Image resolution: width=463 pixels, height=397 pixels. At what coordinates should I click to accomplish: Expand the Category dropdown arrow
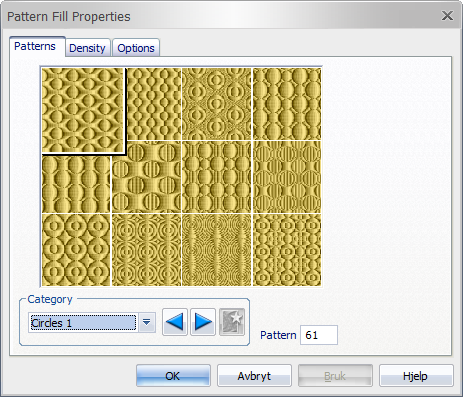pos(146,322)
